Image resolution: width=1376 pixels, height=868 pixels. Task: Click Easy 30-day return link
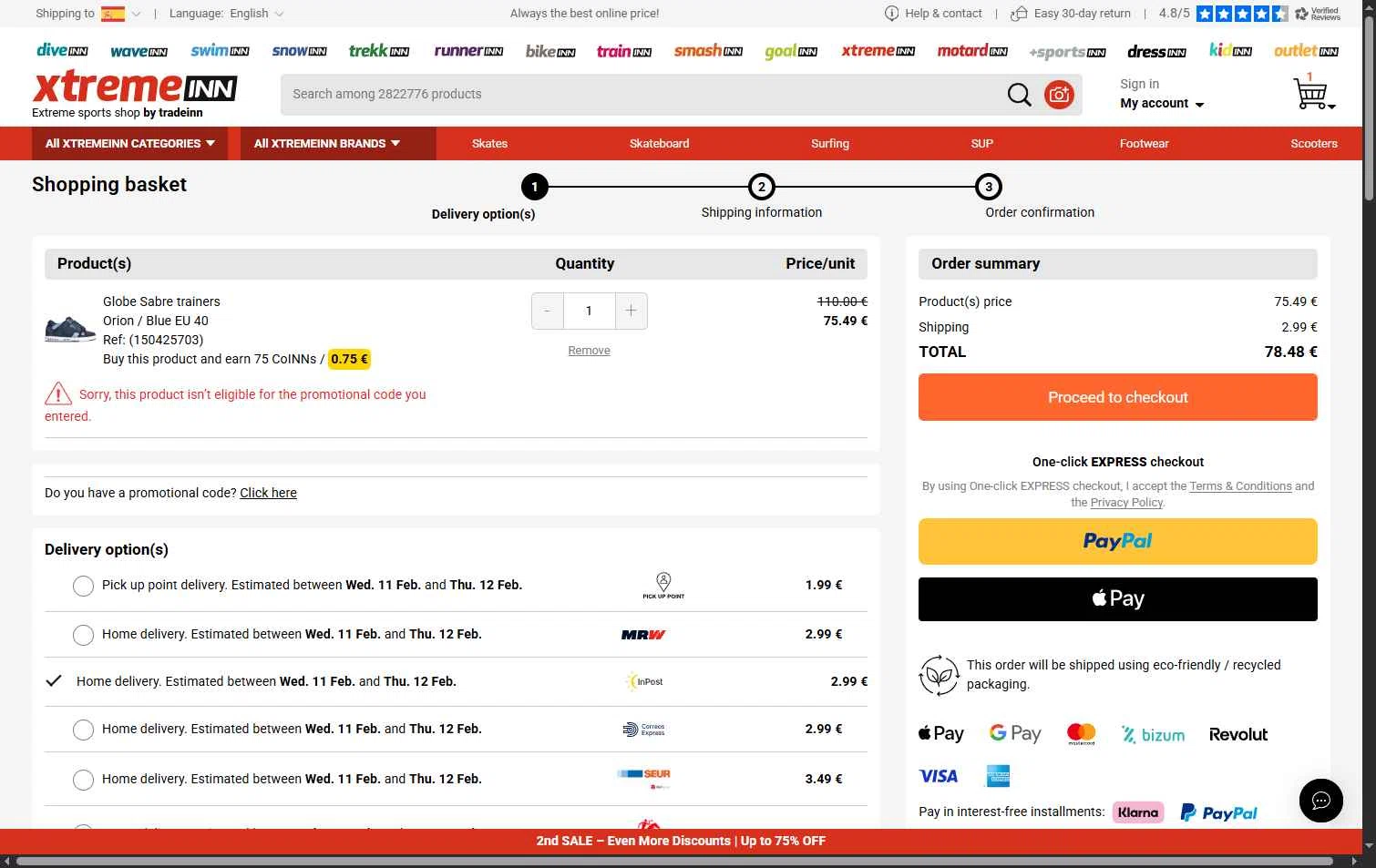point(1082,14)
